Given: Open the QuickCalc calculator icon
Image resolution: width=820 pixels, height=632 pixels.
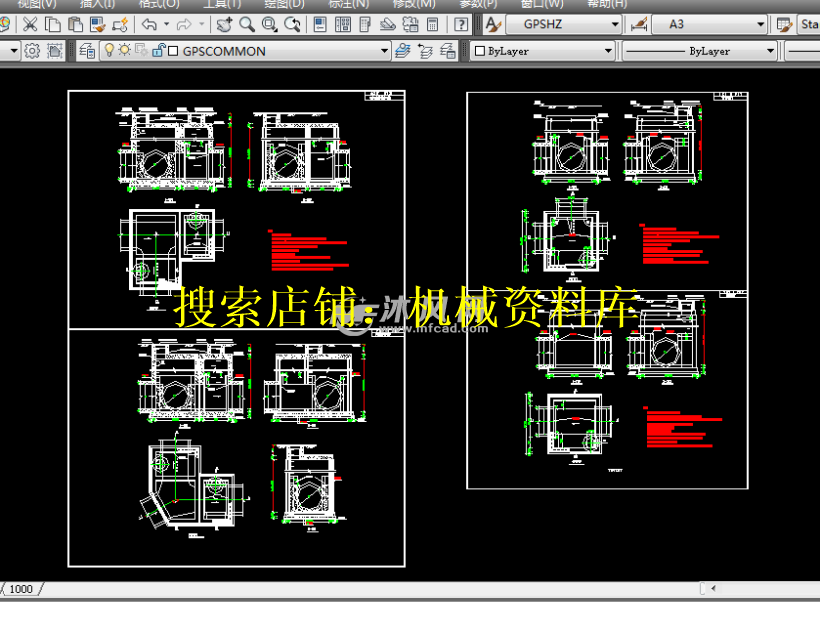Looking at the screenshot, I should 432,24.
